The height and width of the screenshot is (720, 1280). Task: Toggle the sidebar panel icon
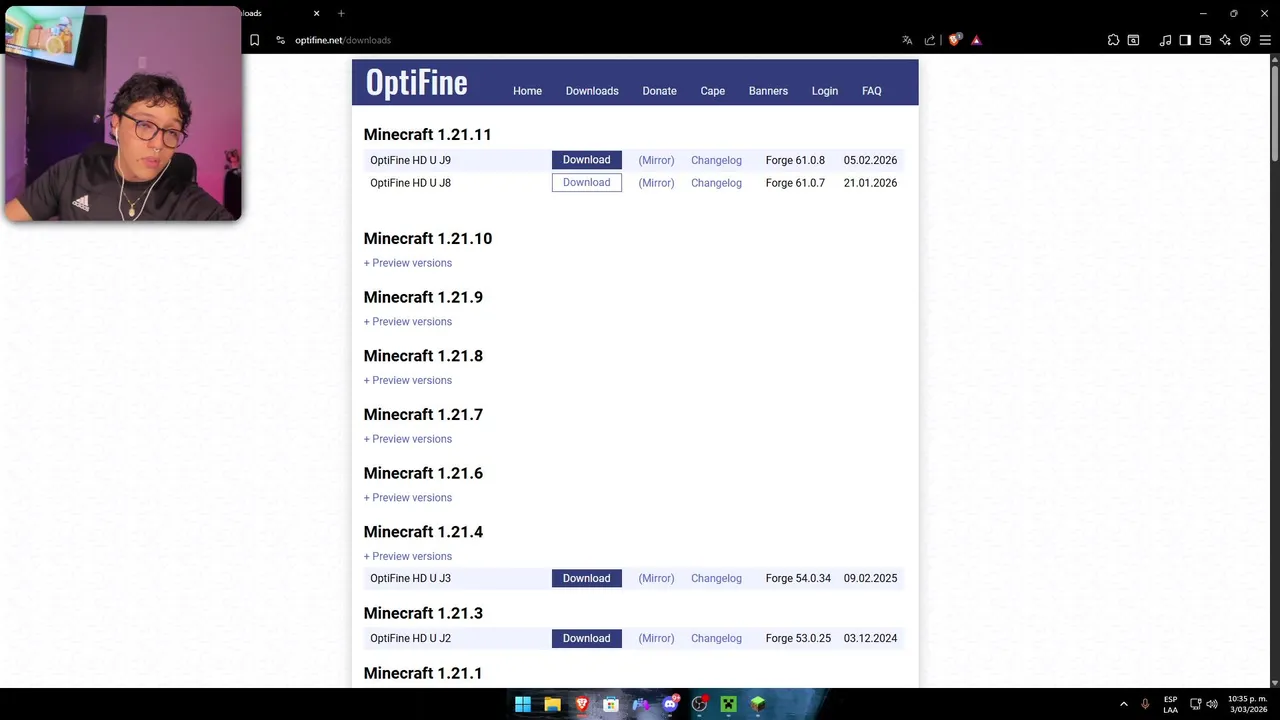1185,40
